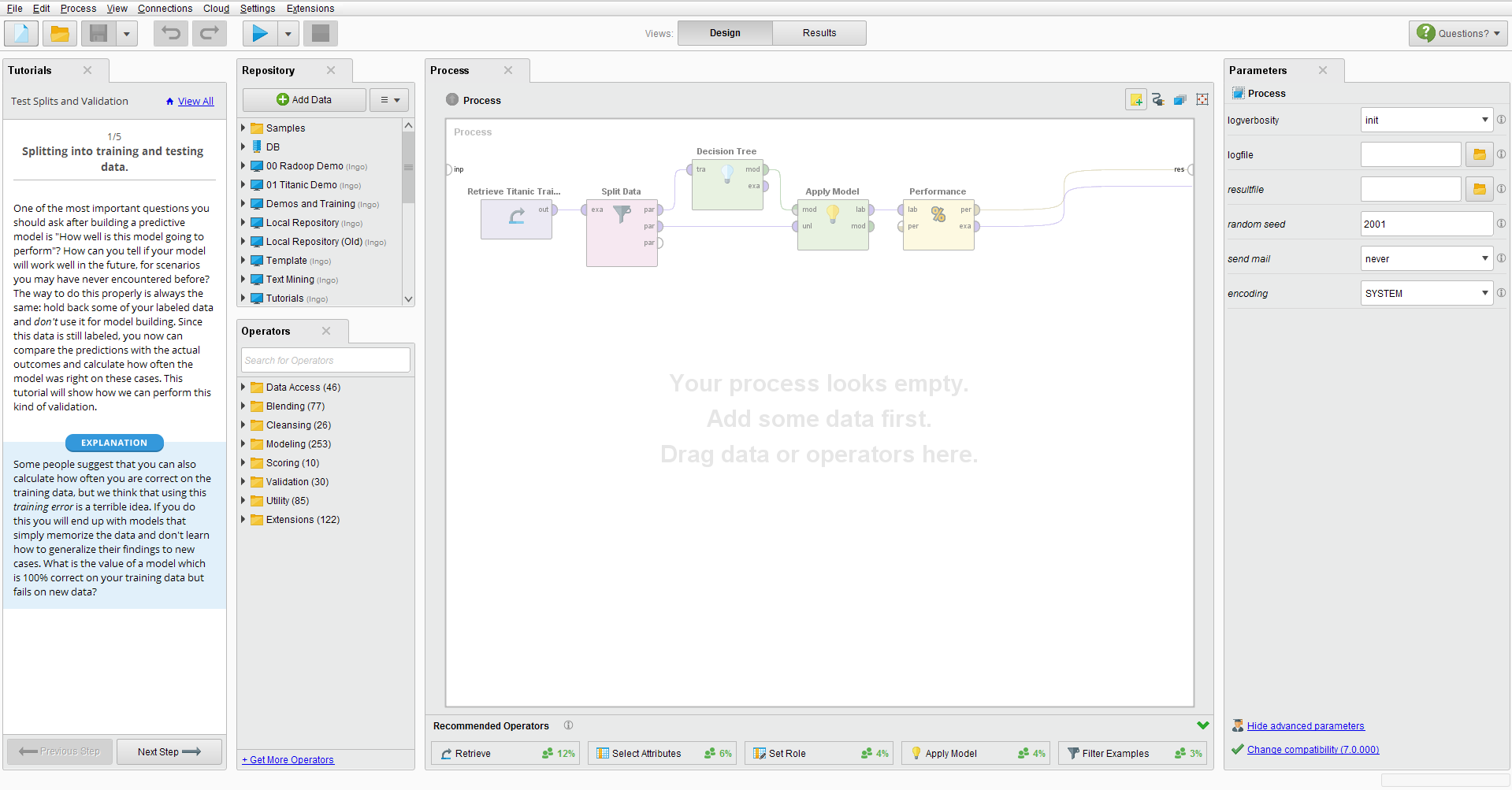The image size is (1512, 790).
Task: Open a process with the folder icon
Action: pos(60,33)
